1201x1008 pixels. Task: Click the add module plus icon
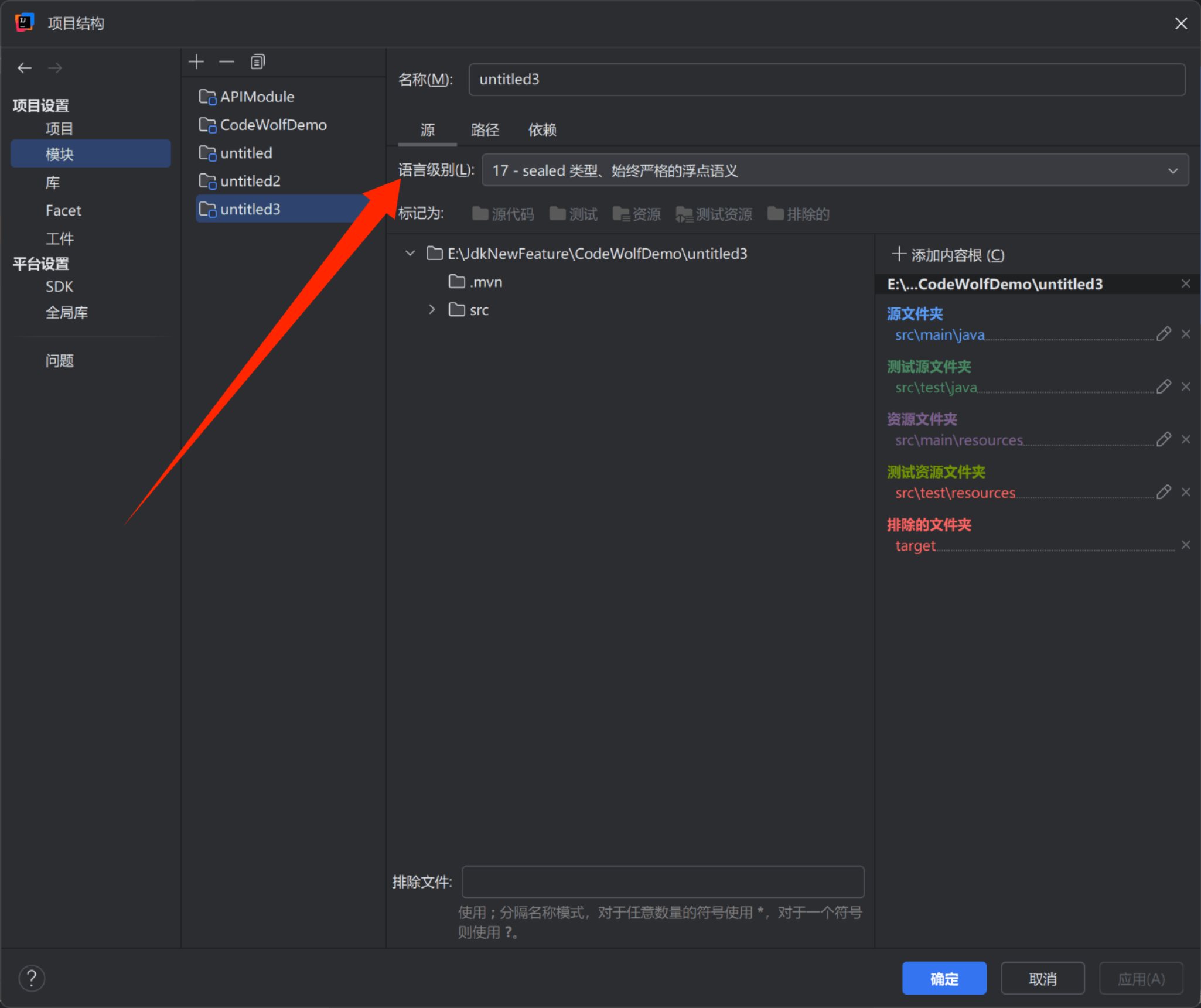coord(197,61)
